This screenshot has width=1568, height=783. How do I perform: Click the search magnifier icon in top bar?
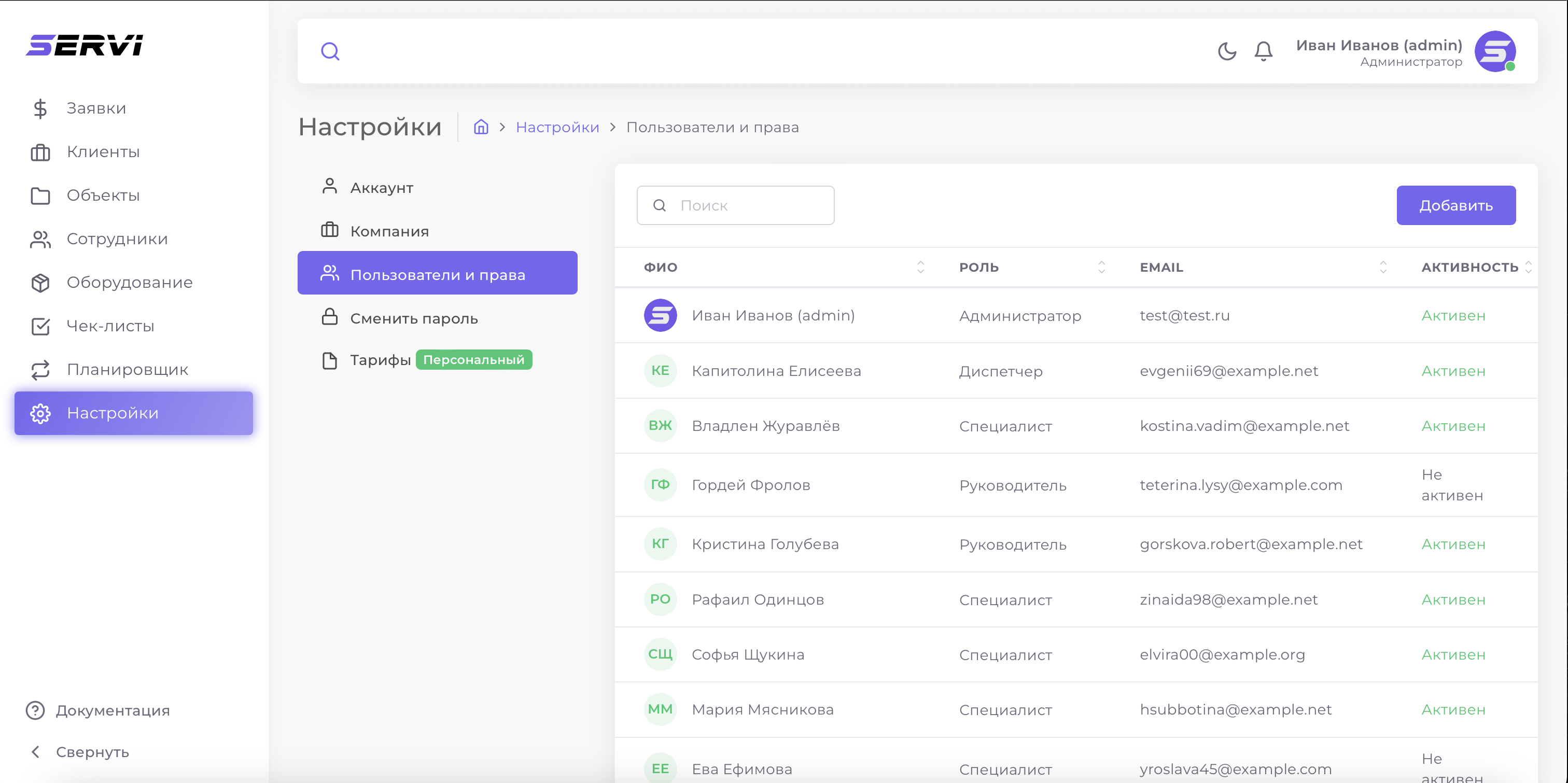click(330, 51)
